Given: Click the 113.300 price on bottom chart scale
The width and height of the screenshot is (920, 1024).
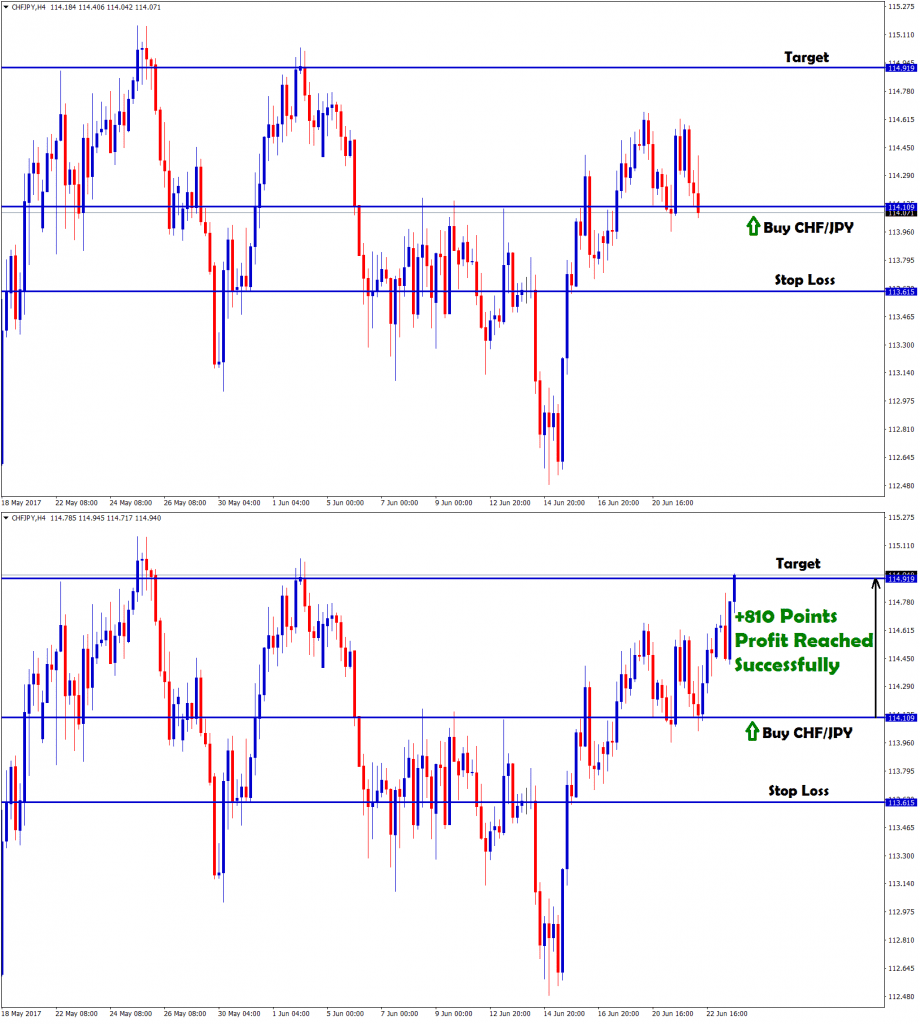Looking at the screenshot, I should [901, 856].
